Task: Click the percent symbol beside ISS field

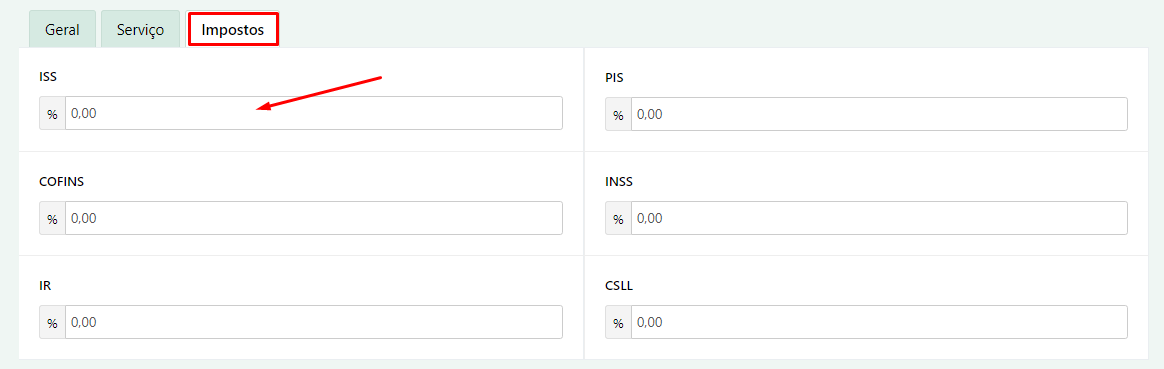Action: pyautogui.click(x=53, y=114)
